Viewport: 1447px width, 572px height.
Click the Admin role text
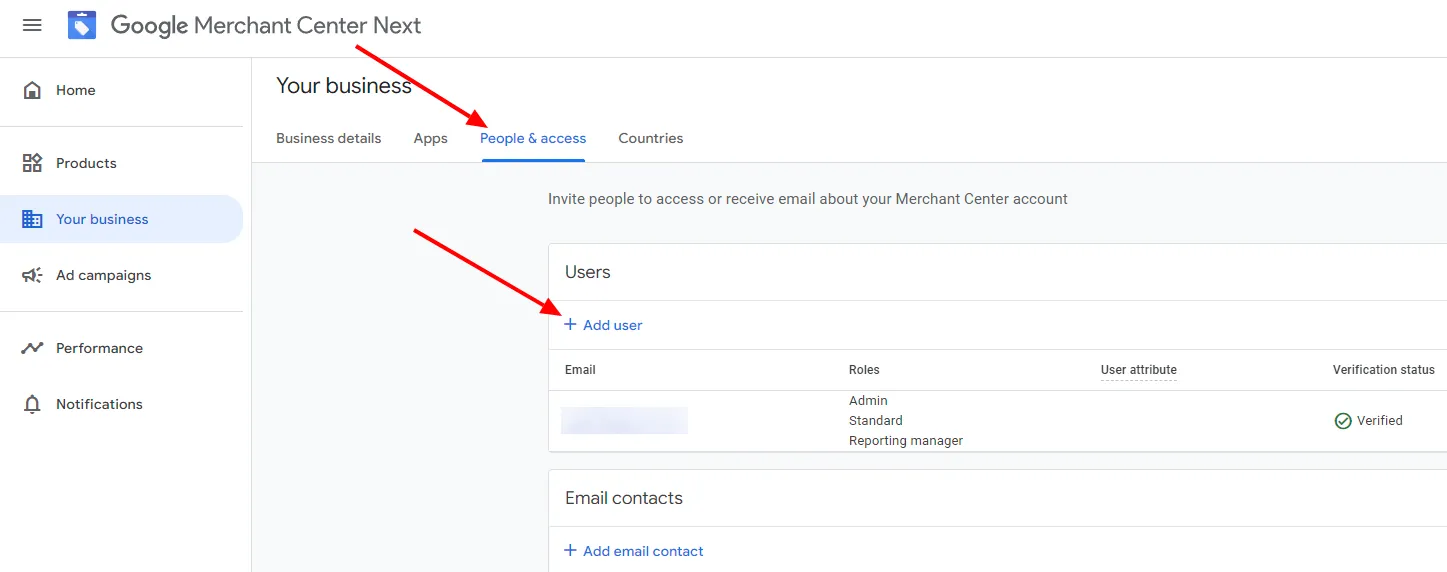(868, 401)
